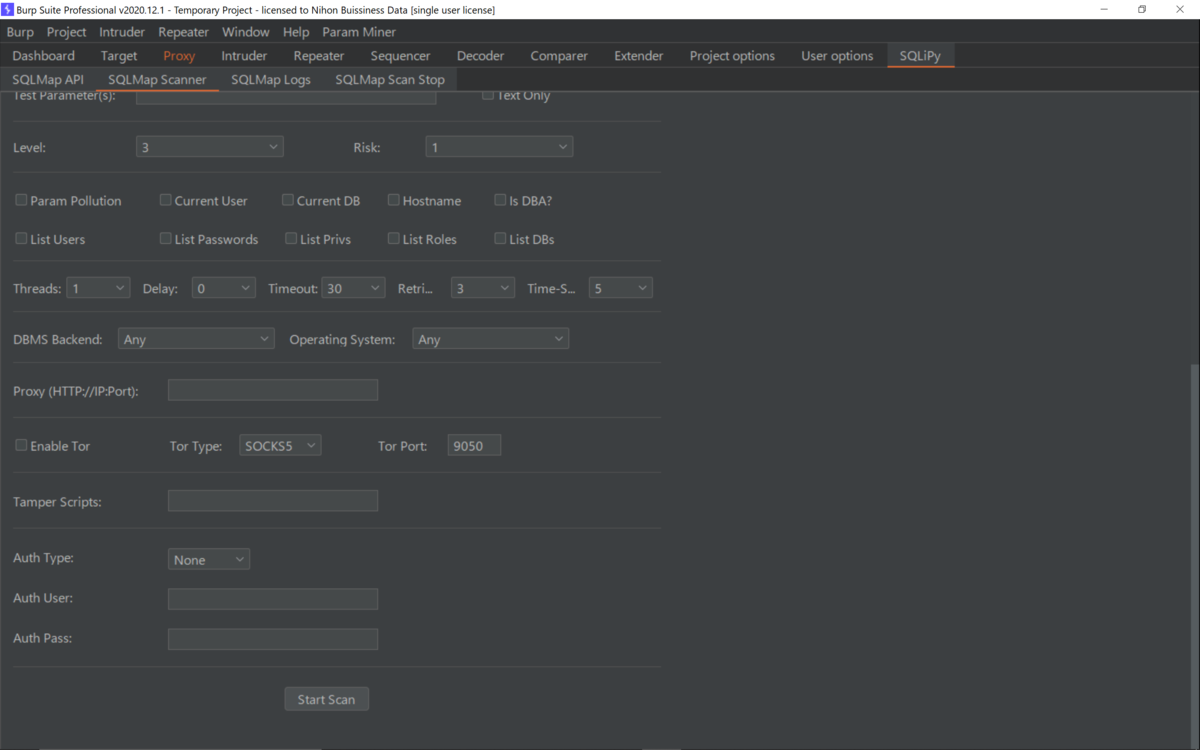Open the Project options tab
This screenshot has height=750, width=1200.
click(732, 56)
